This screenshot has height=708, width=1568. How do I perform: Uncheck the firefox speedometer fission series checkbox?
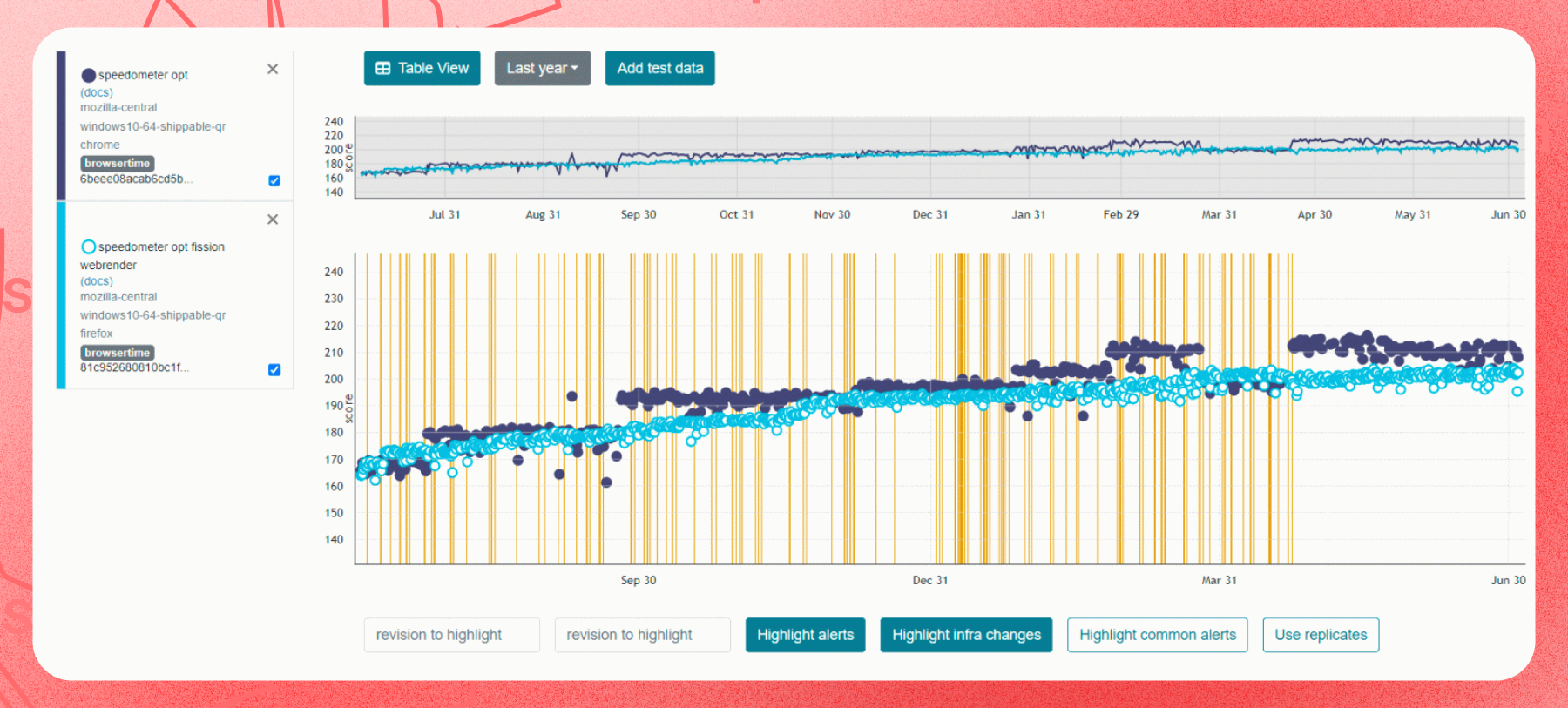click(x=274, y=369)
